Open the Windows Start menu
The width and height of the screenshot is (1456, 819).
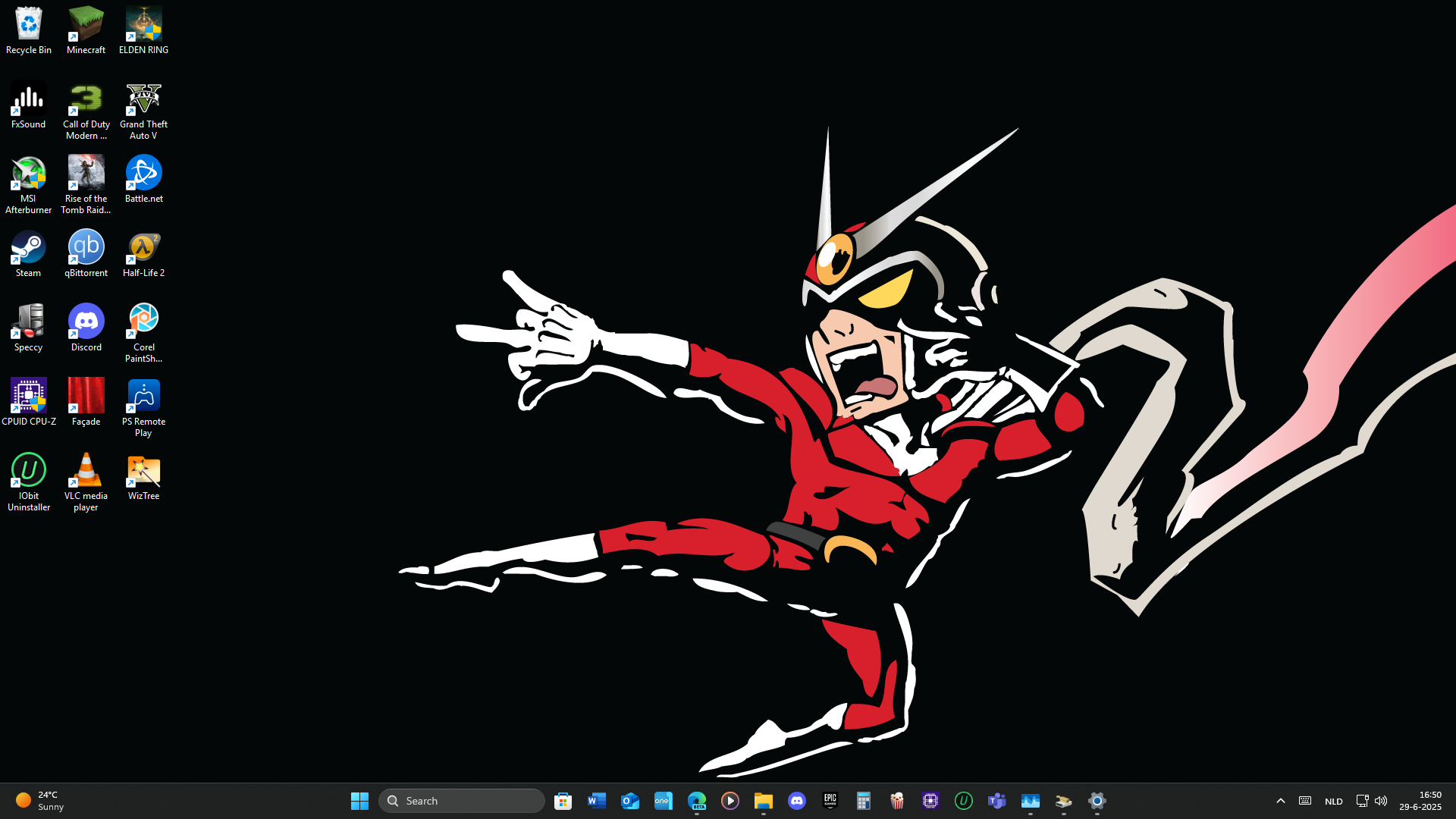coord(359,801)
